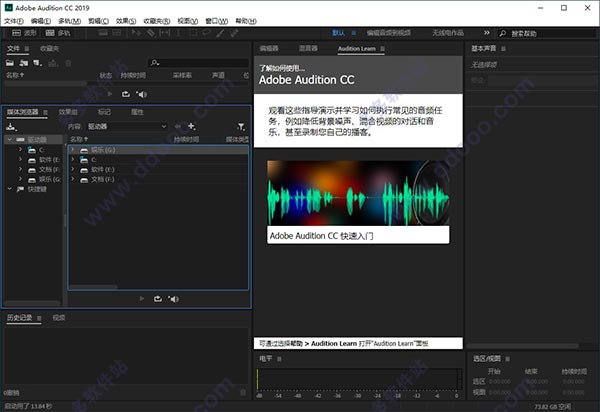
Task: Click Open File icon in Files panel
Action: click(10, 63)
